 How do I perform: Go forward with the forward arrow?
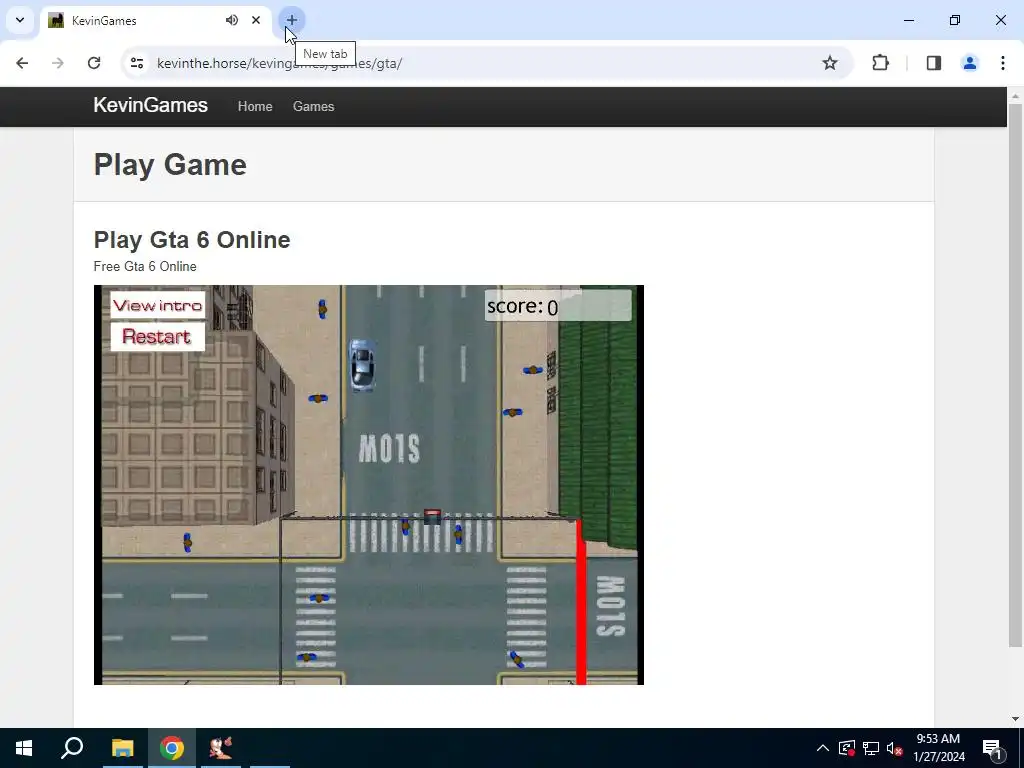[58, 63]
